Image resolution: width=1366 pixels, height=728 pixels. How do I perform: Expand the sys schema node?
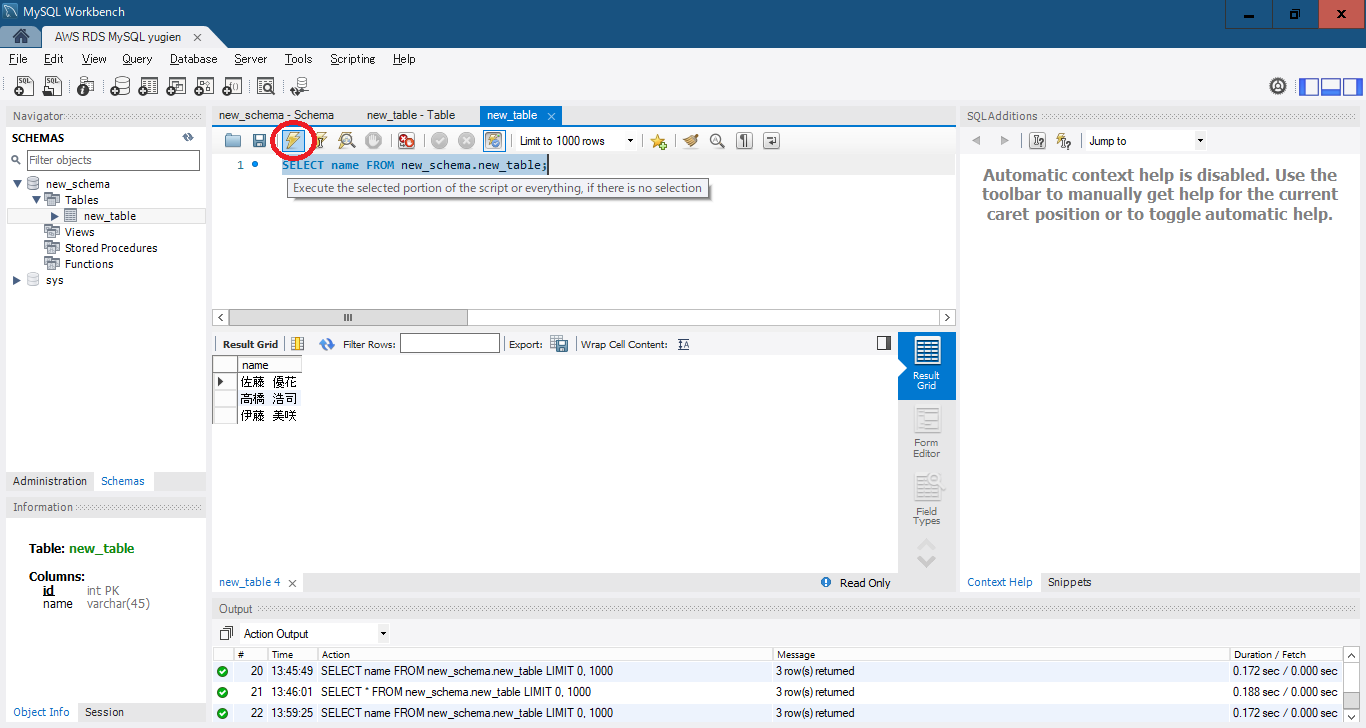pyautogui.click(x=17, y=280)
